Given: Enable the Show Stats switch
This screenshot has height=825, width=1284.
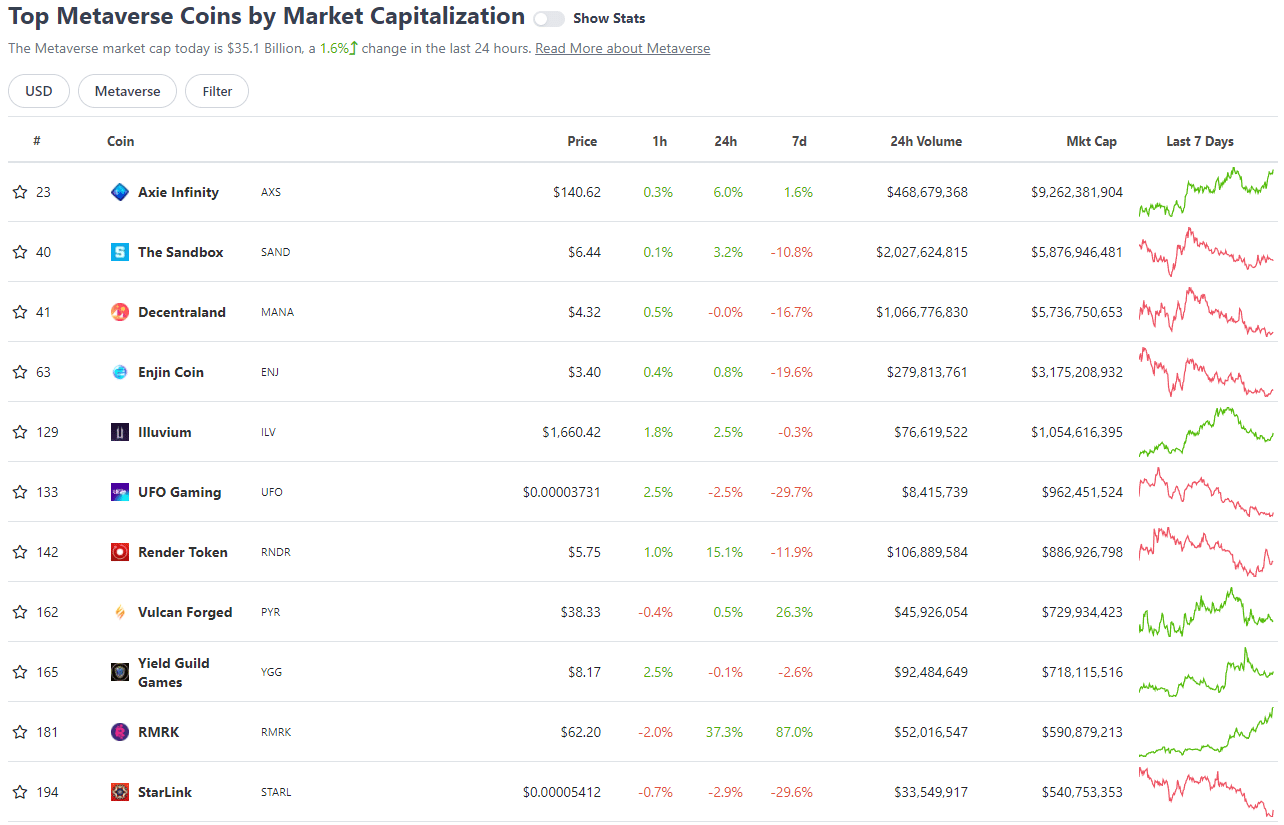Looking at the screenshot, I should [x=549, y=19].
